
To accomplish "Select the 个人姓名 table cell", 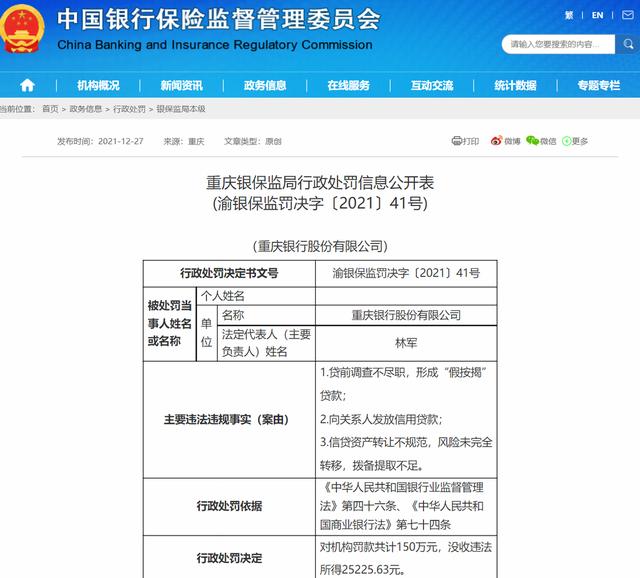I will pos(256,296).
